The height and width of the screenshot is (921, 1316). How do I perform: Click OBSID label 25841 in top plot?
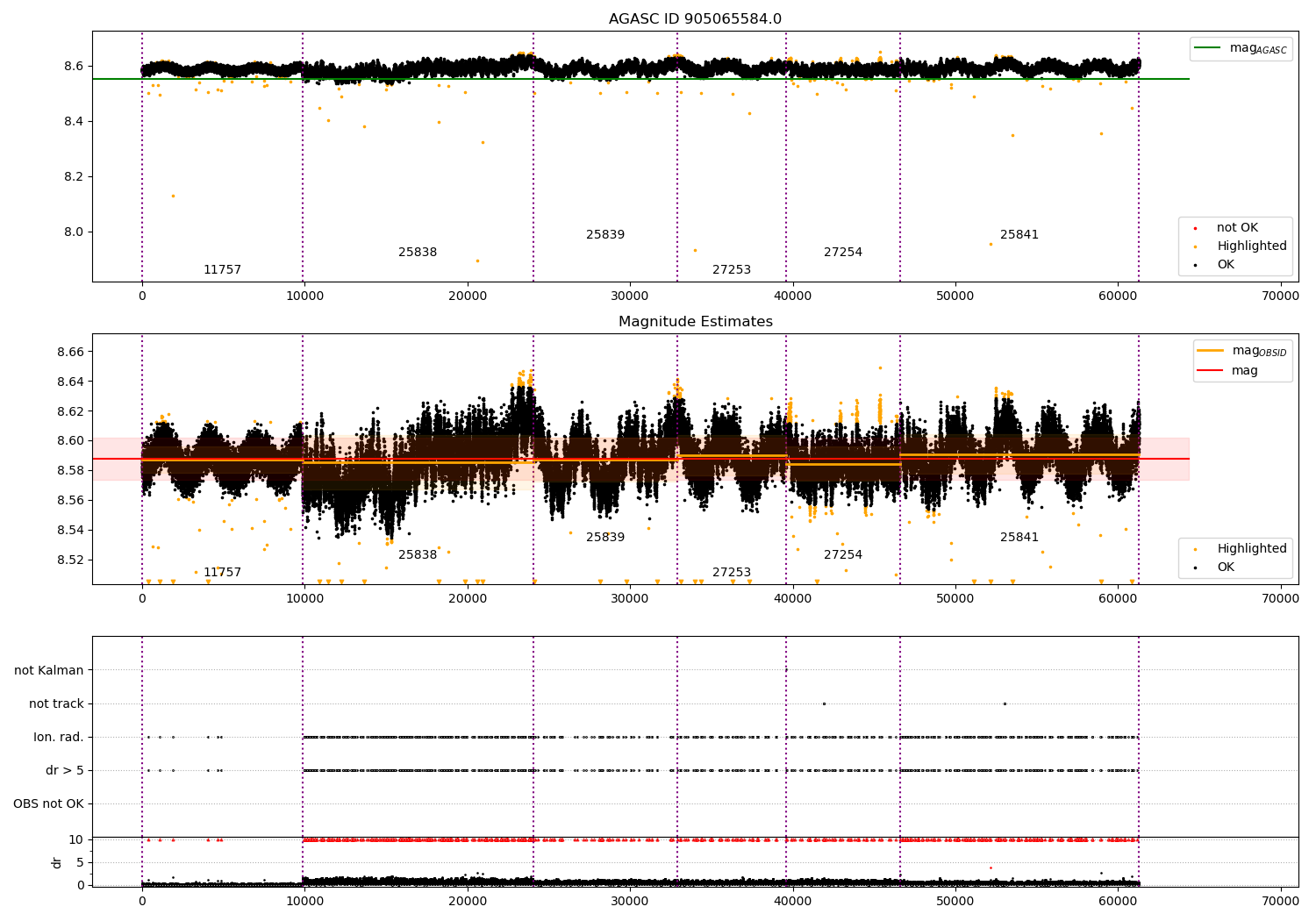coord(1019,235)
